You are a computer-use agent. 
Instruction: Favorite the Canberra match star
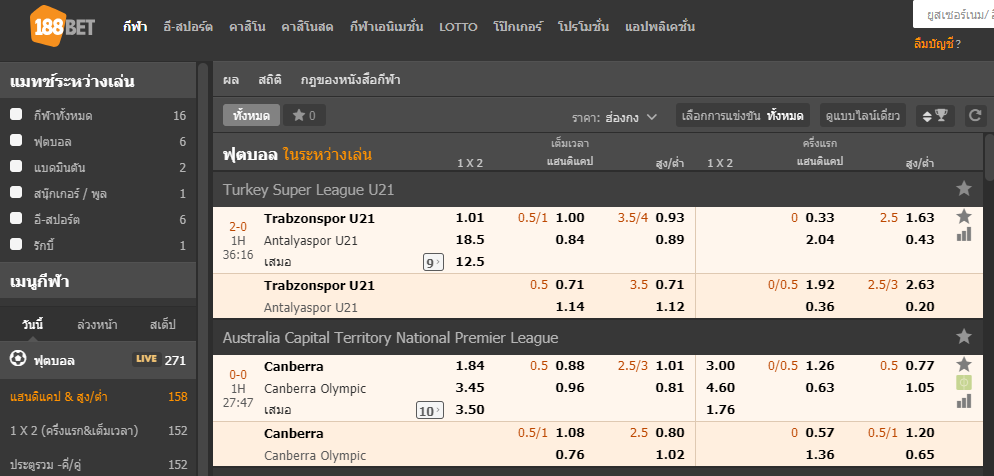[x=964, y=364]
